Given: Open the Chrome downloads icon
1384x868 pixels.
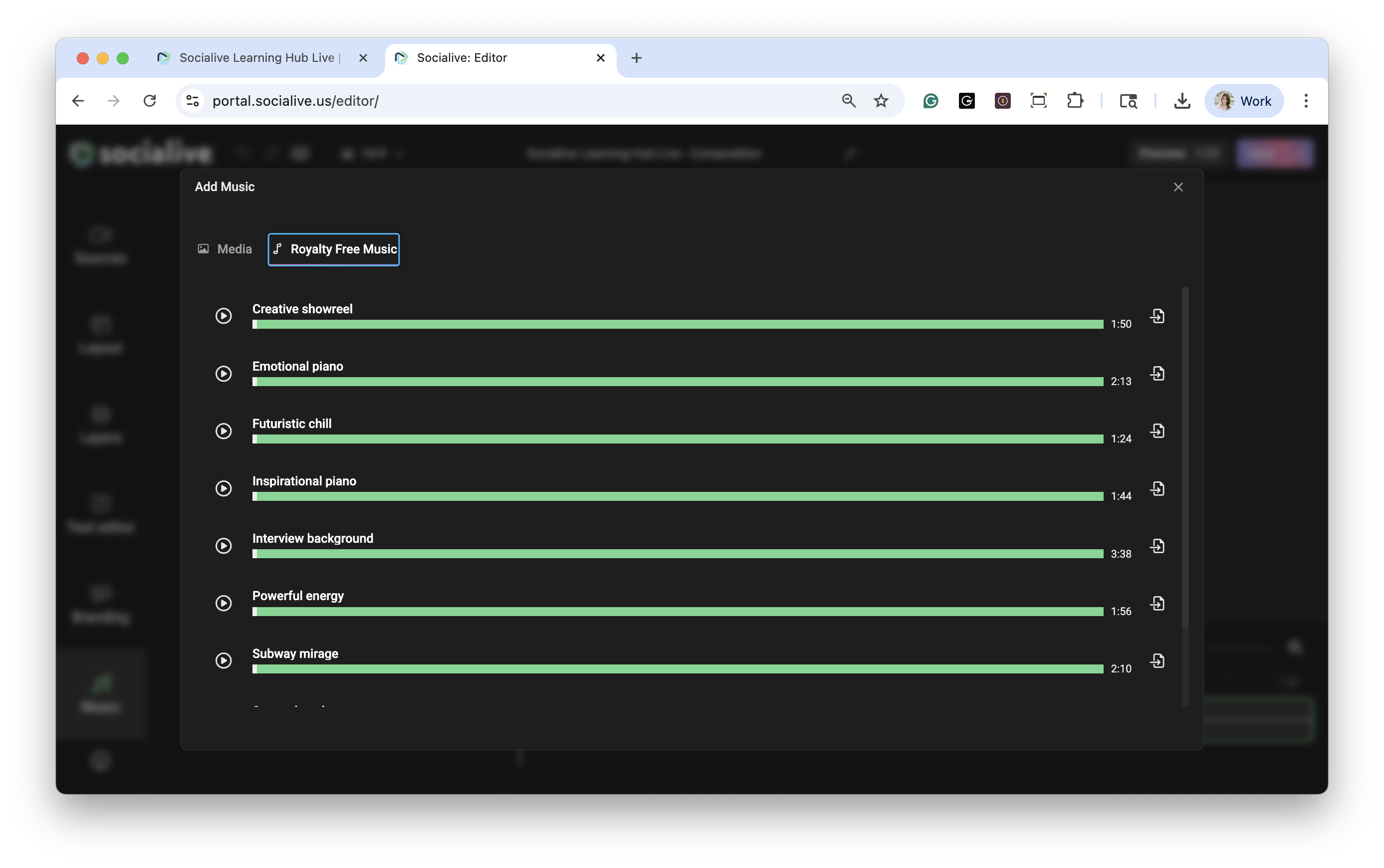Looking at the screenshot, I should [1181, 101].
